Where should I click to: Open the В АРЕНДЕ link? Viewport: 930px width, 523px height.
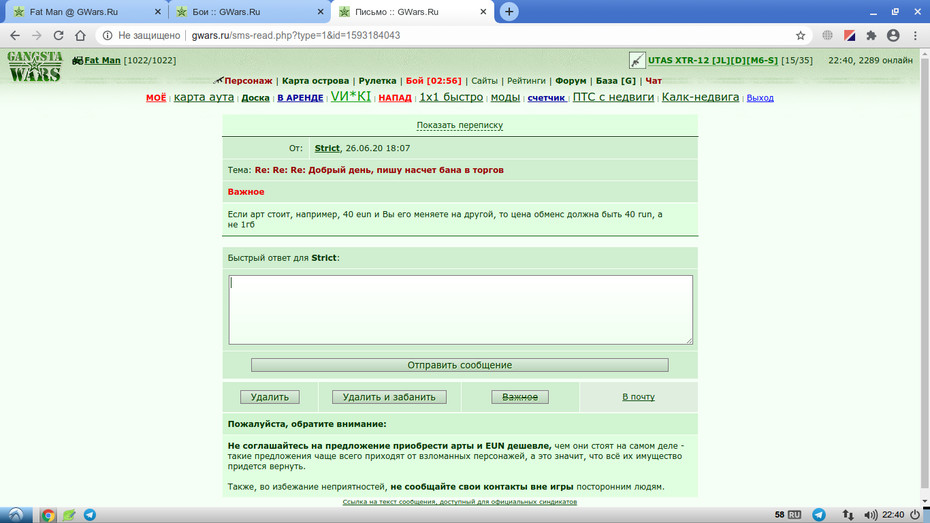300,98
